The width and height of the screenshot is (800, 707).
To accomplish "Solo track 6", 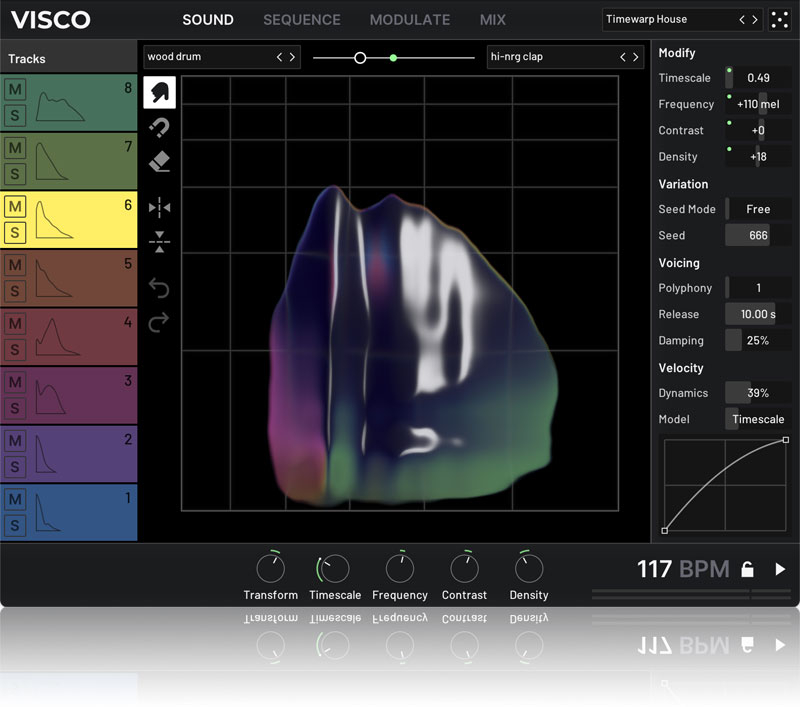I will [x=15, y=233].
